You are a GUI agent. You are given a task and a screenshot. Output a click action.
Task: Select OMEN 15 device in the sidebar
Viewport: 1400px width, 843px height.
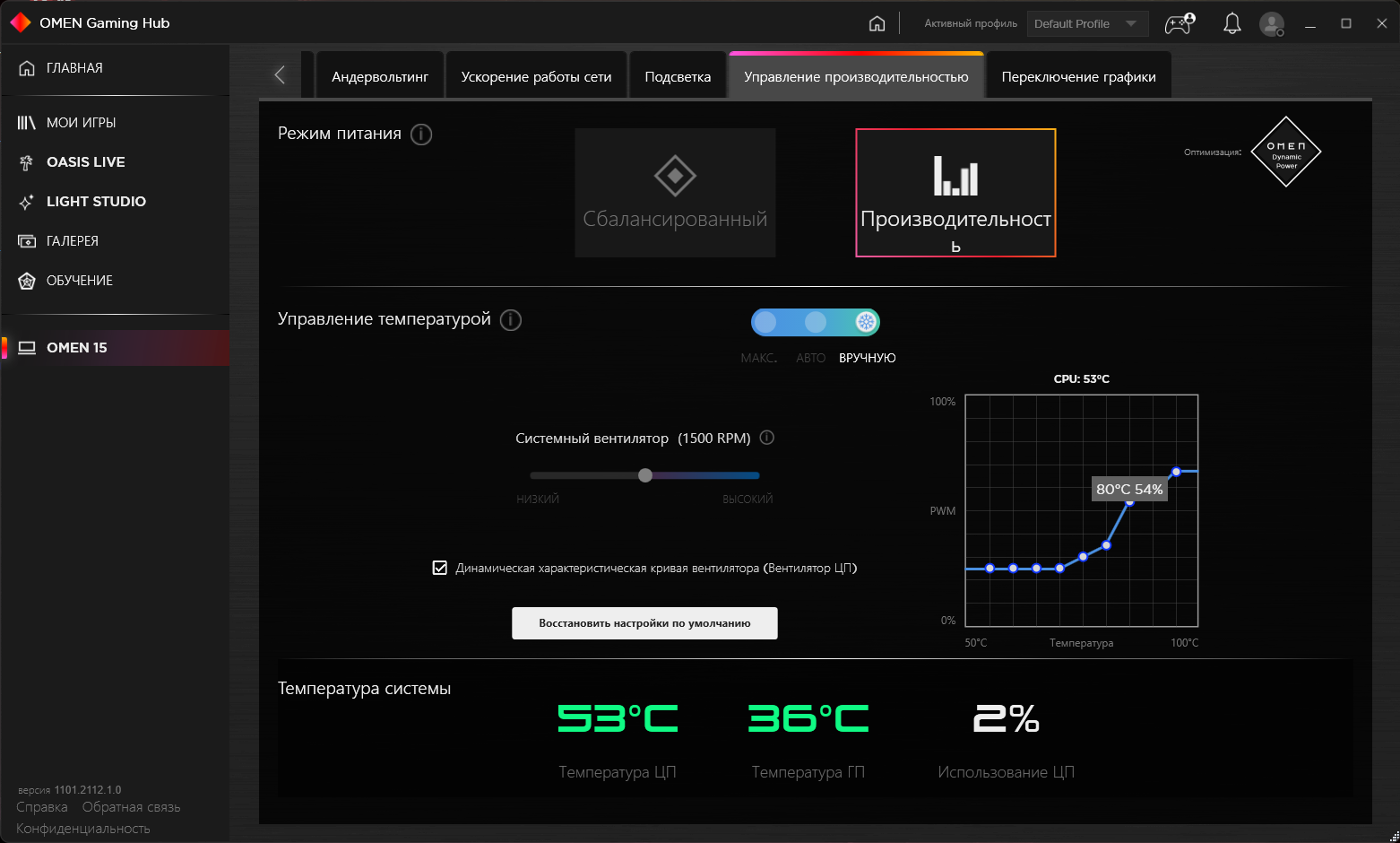point(115,348)
